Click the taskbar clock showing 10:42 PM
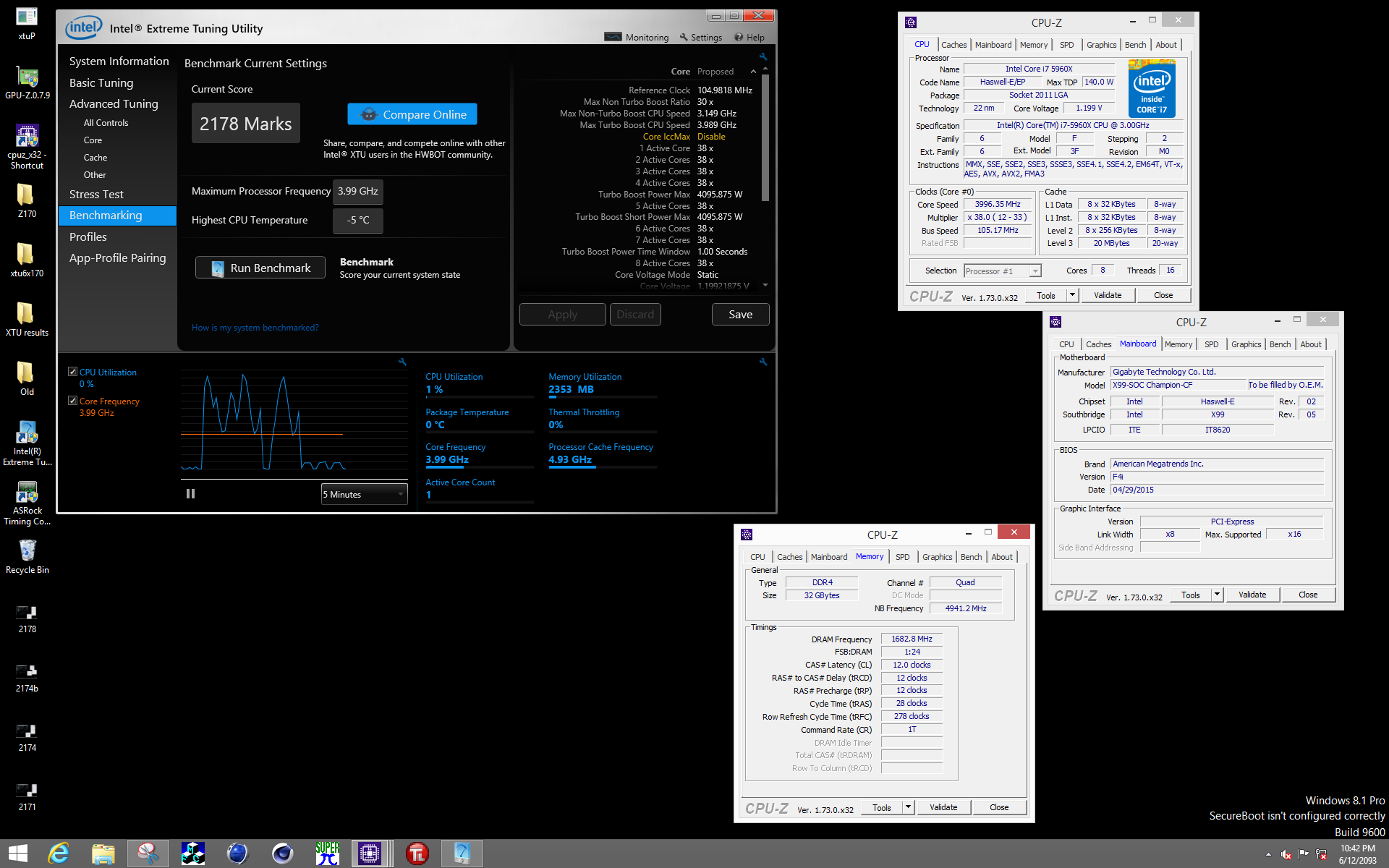The image size is (1389, 868). click(1357, 854)
